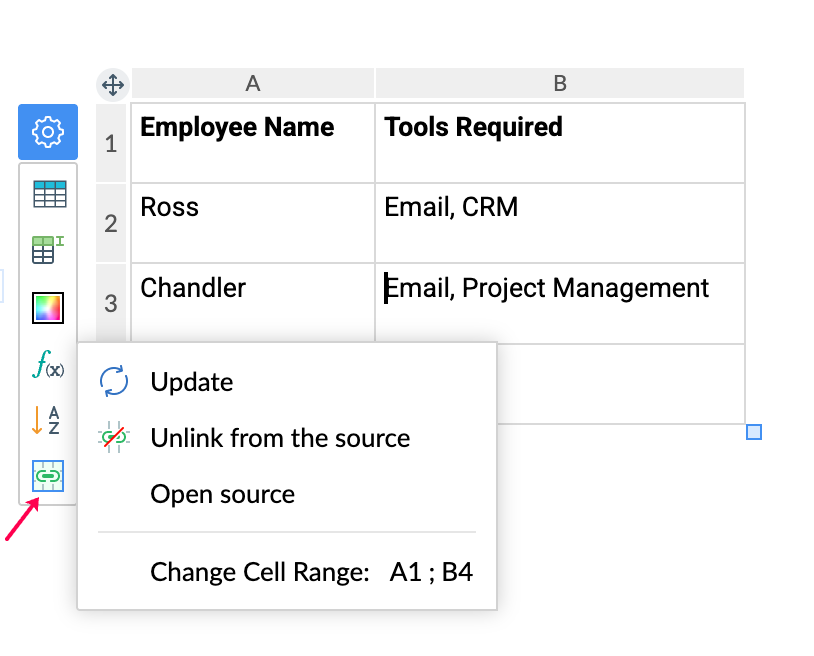The height and width of the screenshot is (656, 814).
Task: Click the unlink icon in menu
Action: (x=112, y=438)
